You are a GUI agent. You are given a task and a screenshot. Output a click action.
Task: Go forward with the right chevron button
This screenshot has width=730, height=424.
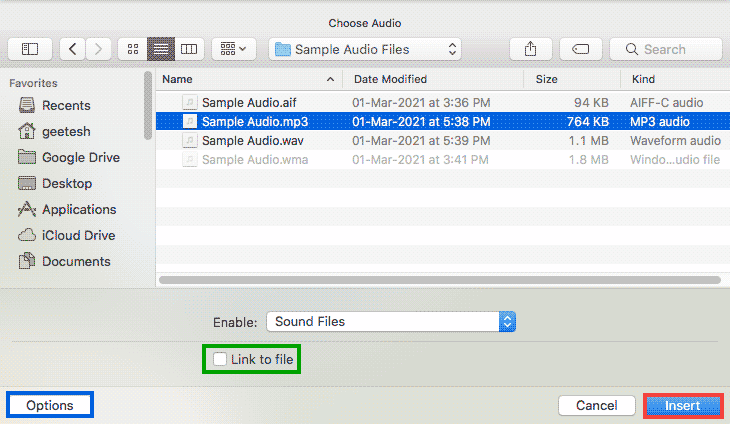click(x=98, y=49)
